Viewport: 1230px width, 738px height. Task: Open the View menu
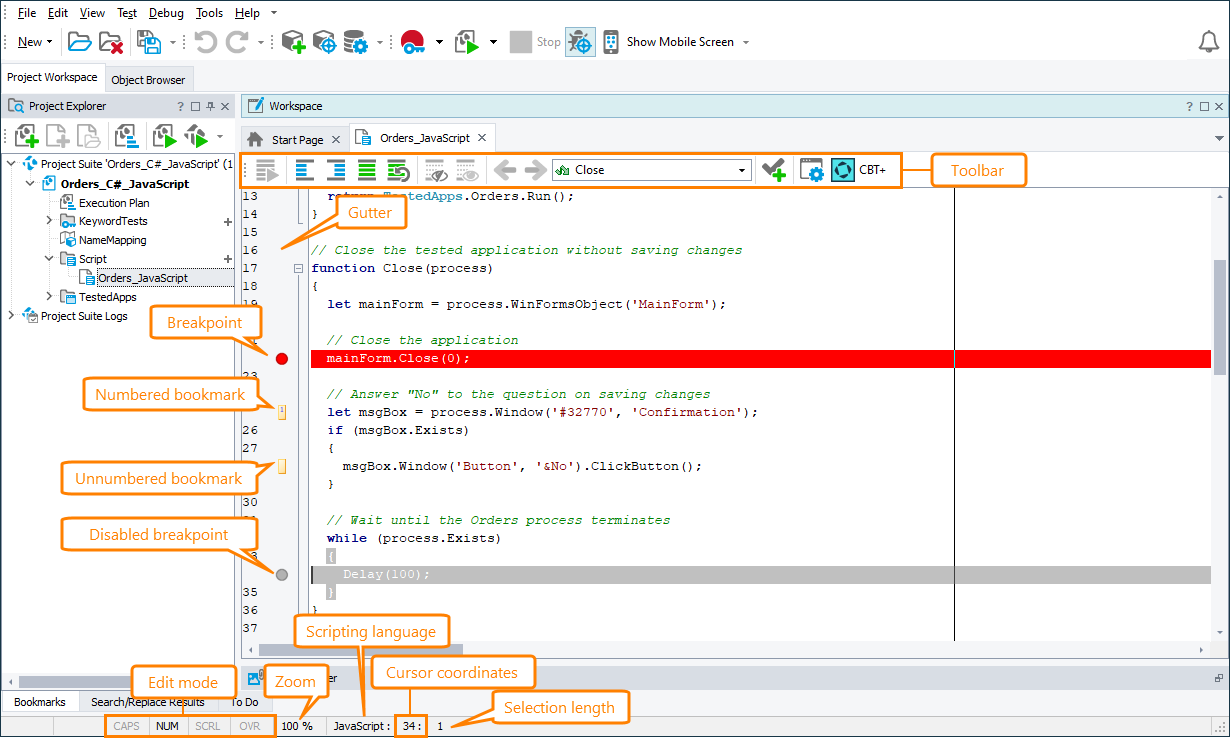tap(92, 13)
